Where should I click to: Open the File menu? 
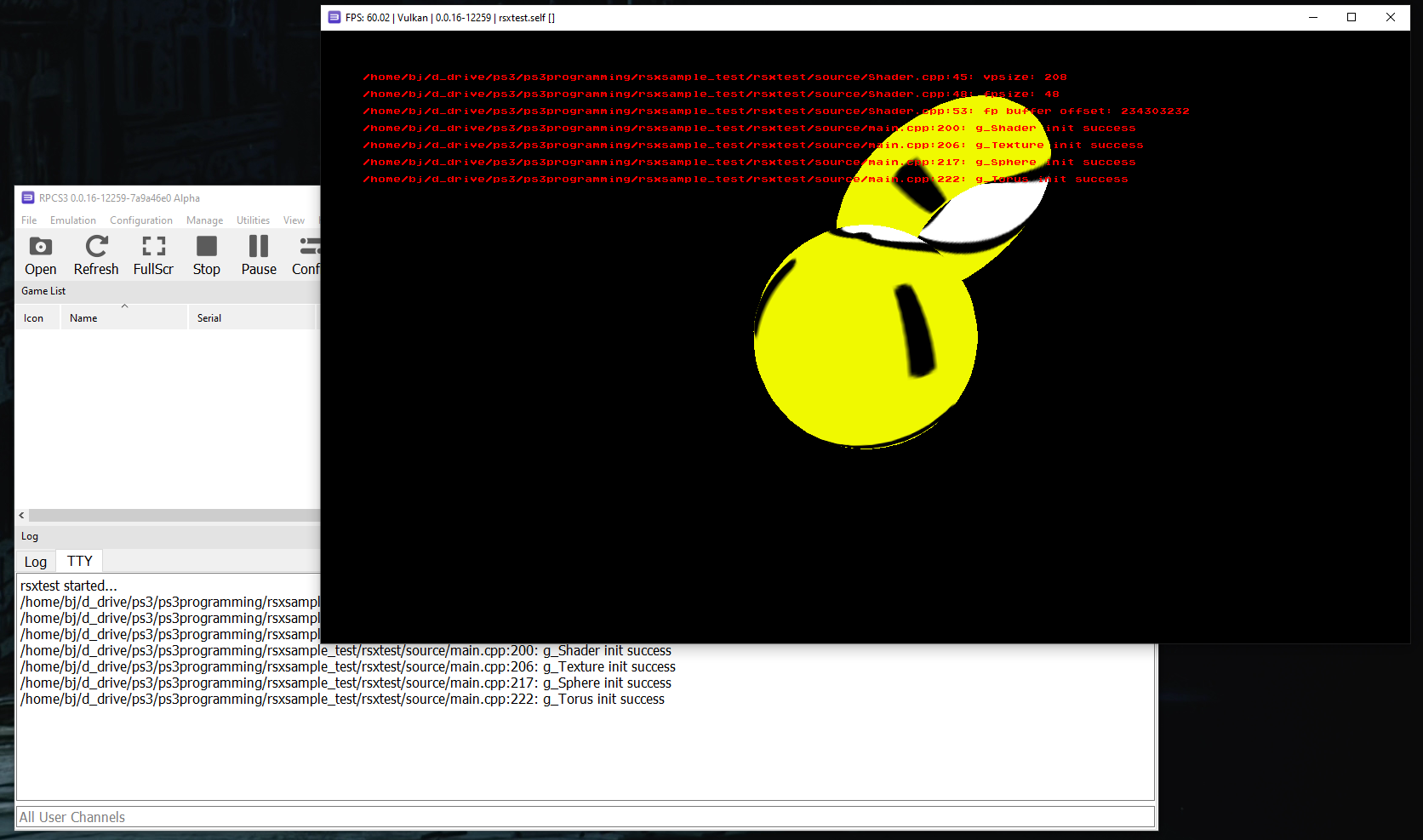pyautogui.click(x=29, y=220)
